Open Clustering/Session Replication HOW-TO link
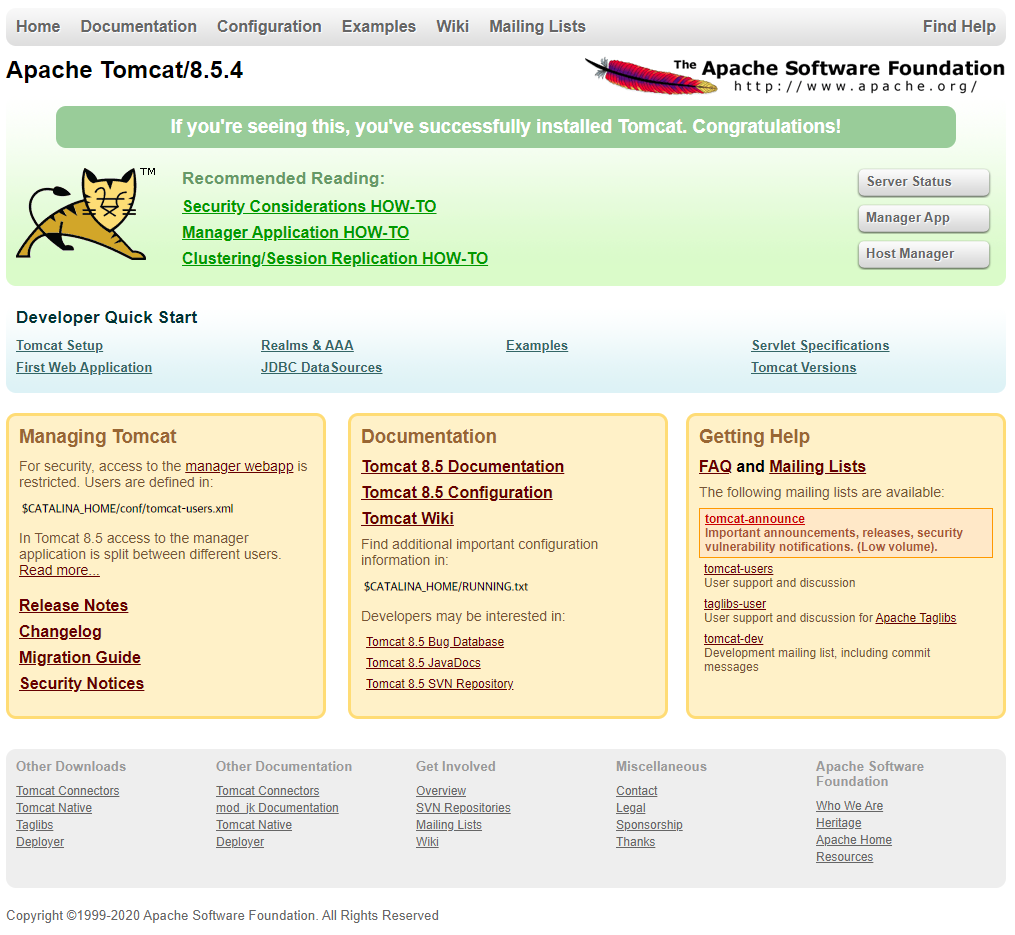 (x=335, y=258)
